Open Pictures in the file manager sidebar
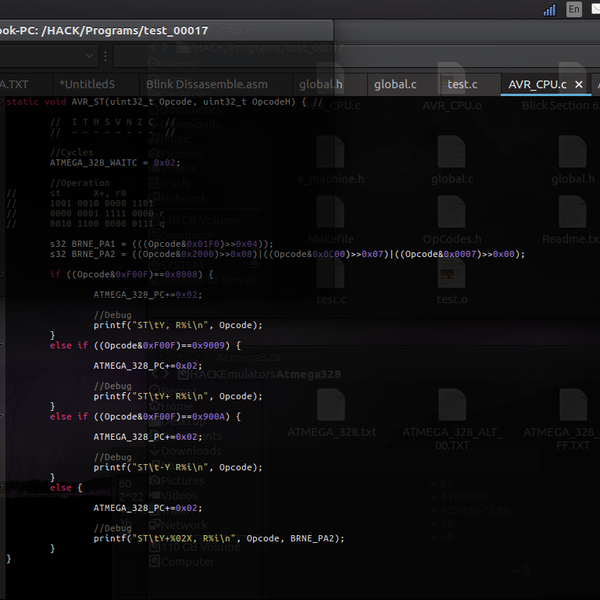 tap(182, 481)
